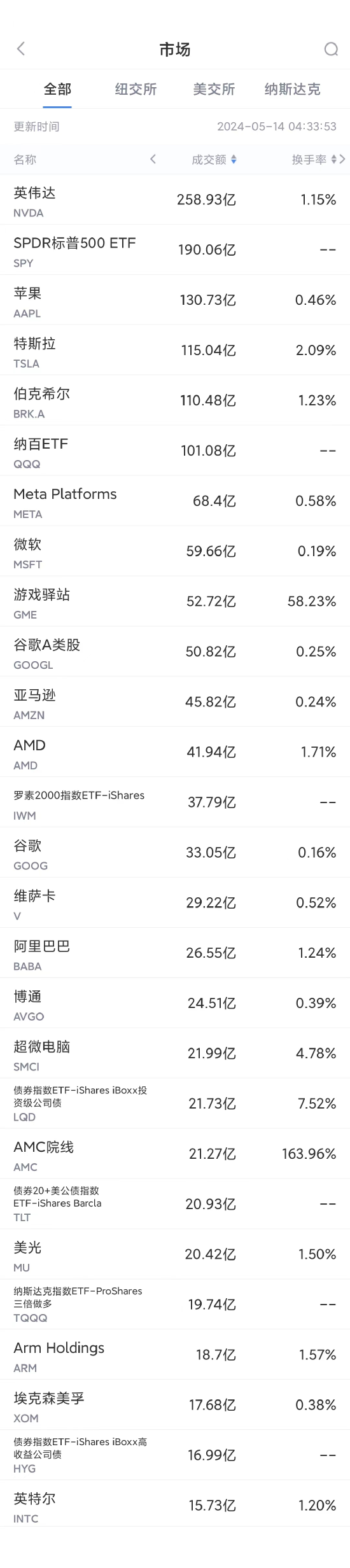350x1568 pixels.
Task: Open the 英伟达 NVDA stock row
Action: 175,200
